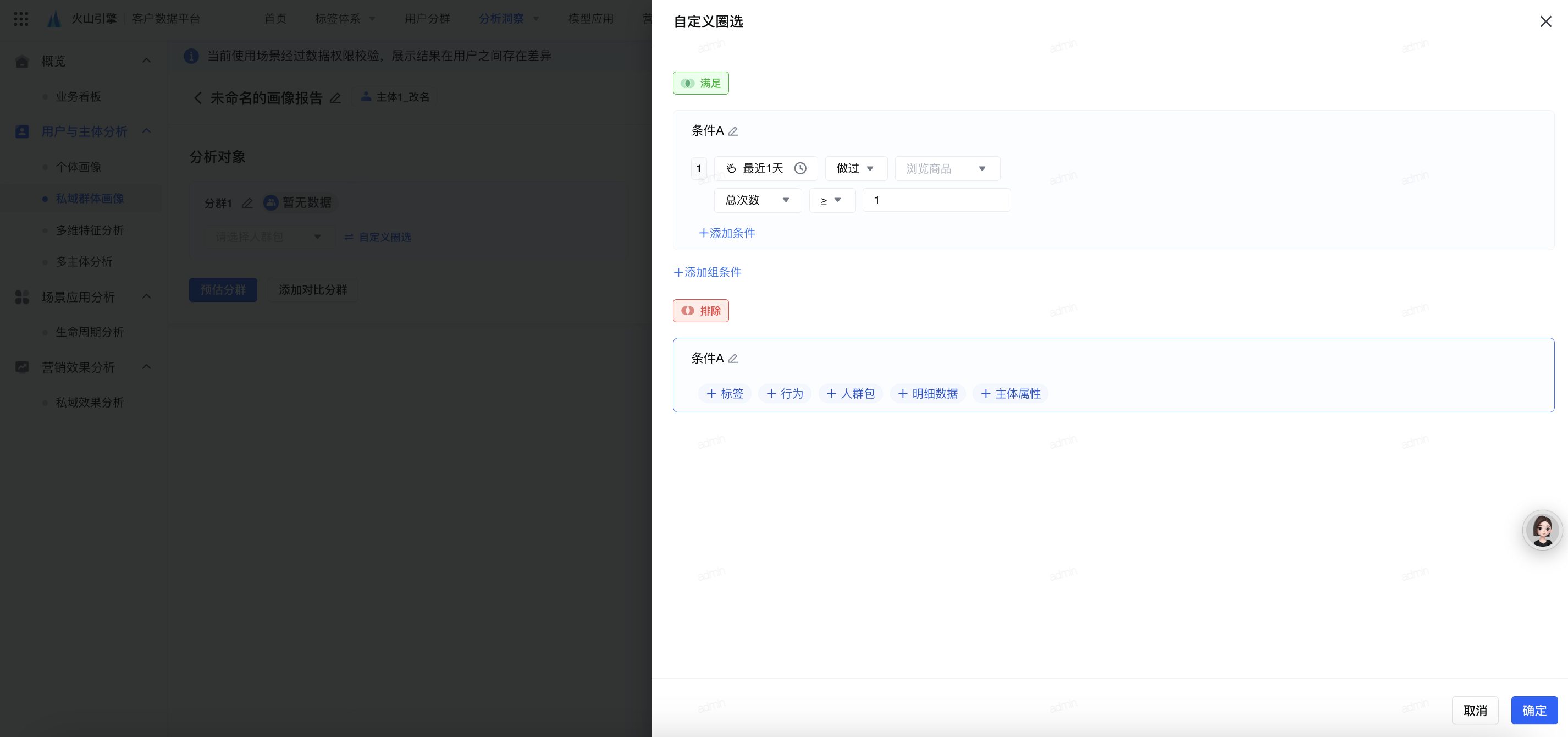Open 请选择人群包 dropdown
The width and height of the screenshot is (1568, 737).
click(x=268, y=237)
